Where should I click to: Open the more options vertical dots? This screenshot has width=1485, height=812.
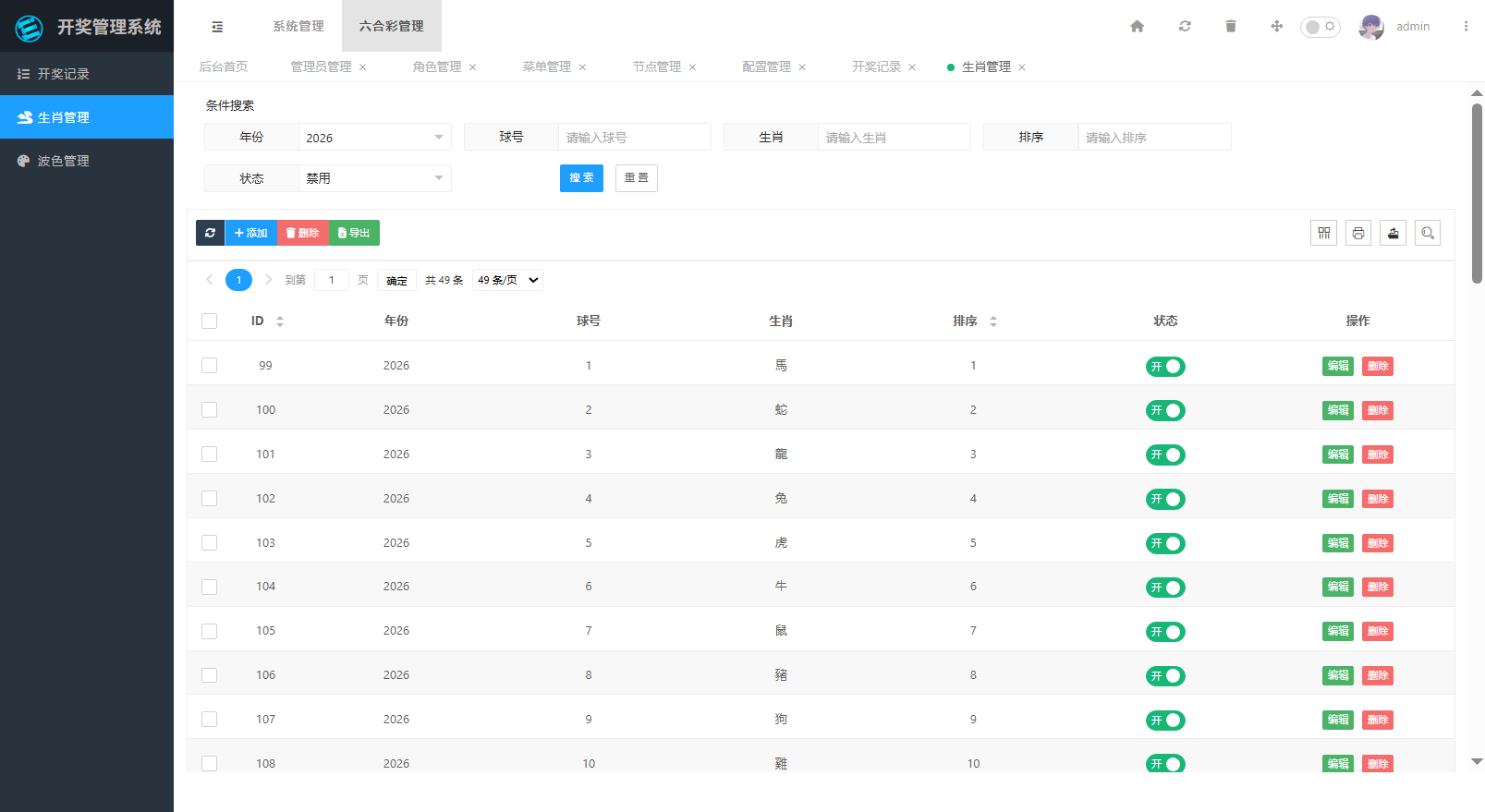pyautogui.click(x=1466, y=27)
